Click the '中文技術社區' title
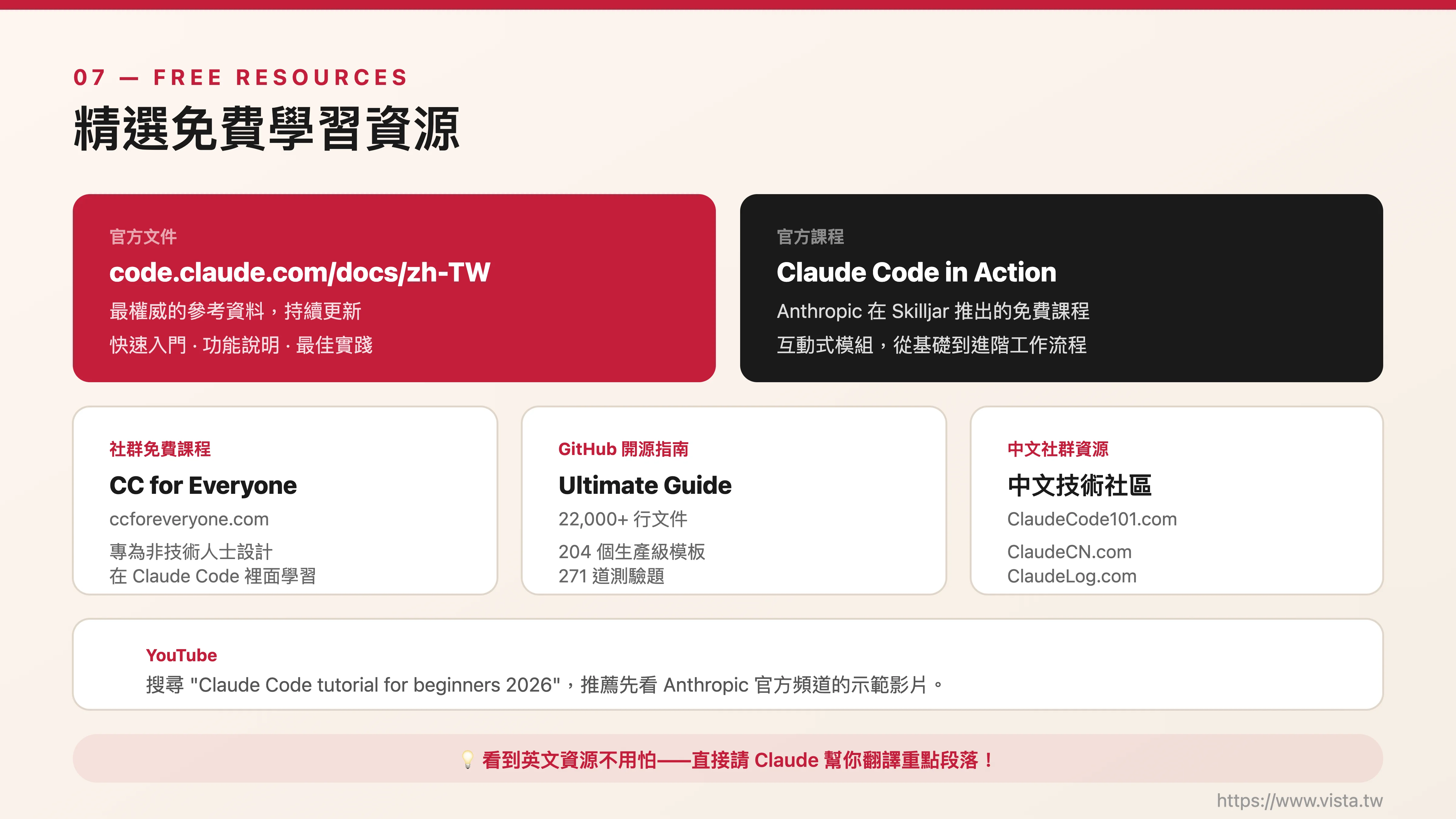Screen dimensions: 1456x819 click(x=1080, y=486)
